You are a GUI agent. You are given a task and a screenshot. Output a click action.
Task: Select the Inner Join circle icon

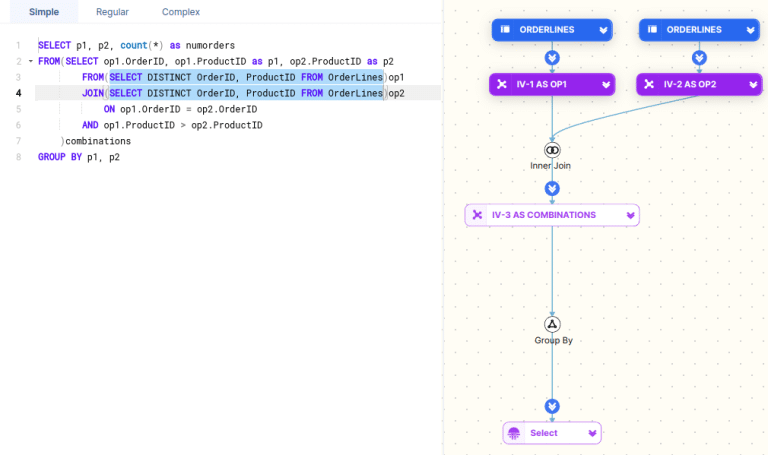point(552,150)
